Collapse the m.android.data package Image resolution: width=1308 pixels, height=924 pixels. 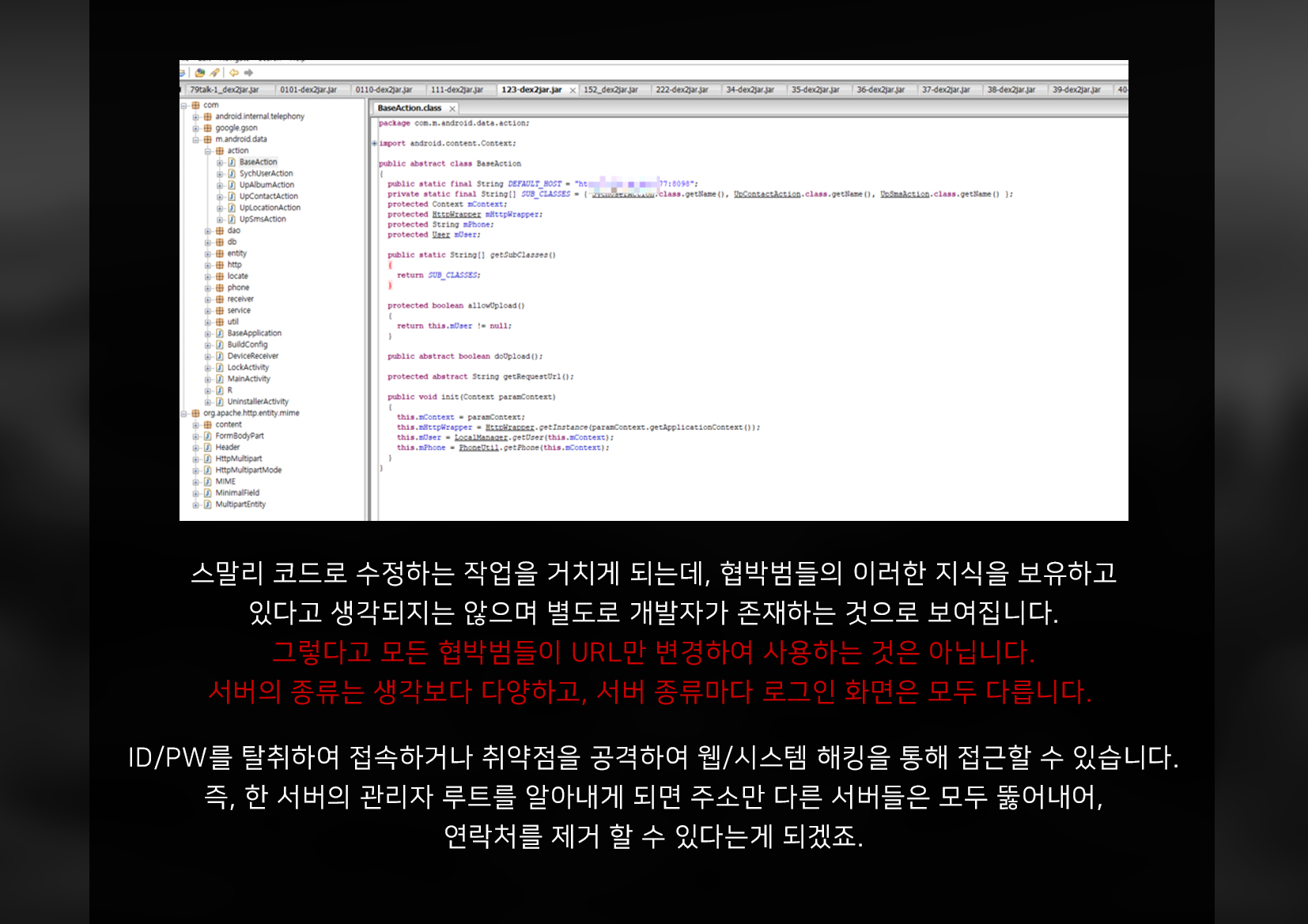click(196, 140)
